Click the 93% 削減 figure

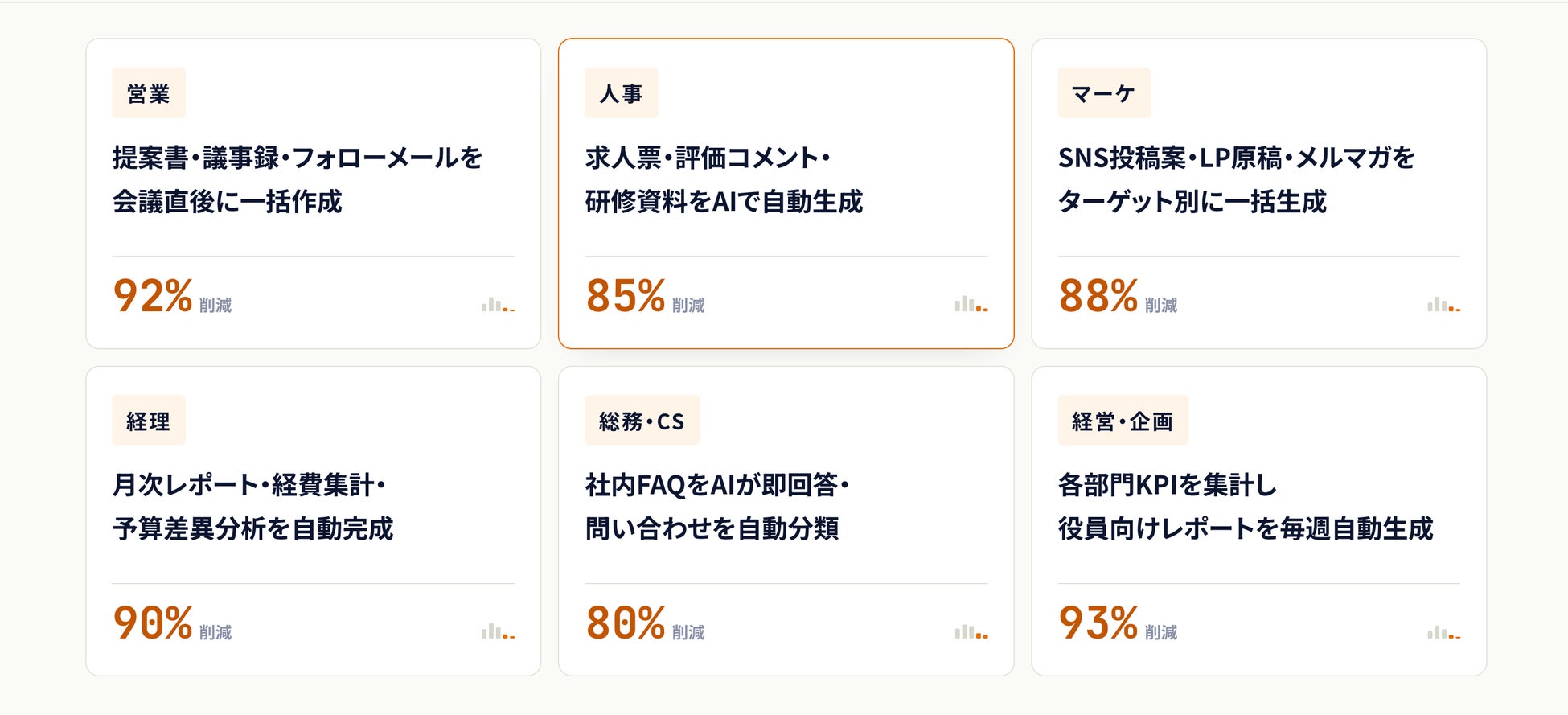click(1118, 623)
